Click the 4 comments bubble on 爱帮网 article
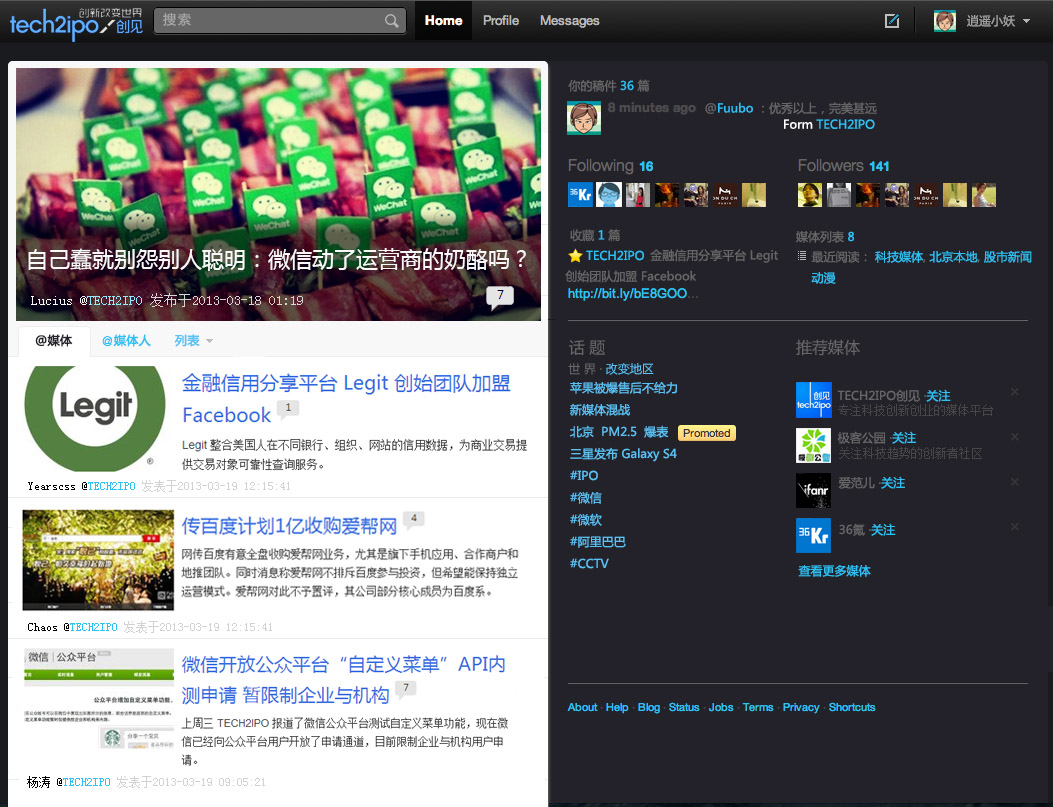Image resolution: width=1053 pixels, height=807 pixels. tap(414, 519)
